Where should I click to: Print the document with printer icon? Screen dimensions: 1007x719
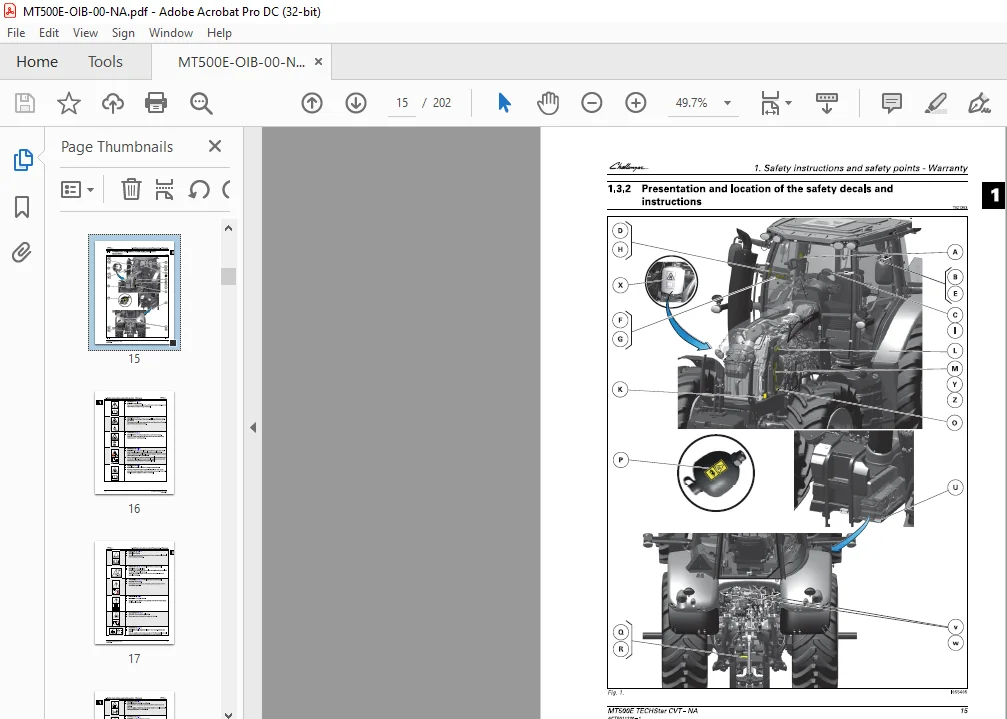pos(156,103)
